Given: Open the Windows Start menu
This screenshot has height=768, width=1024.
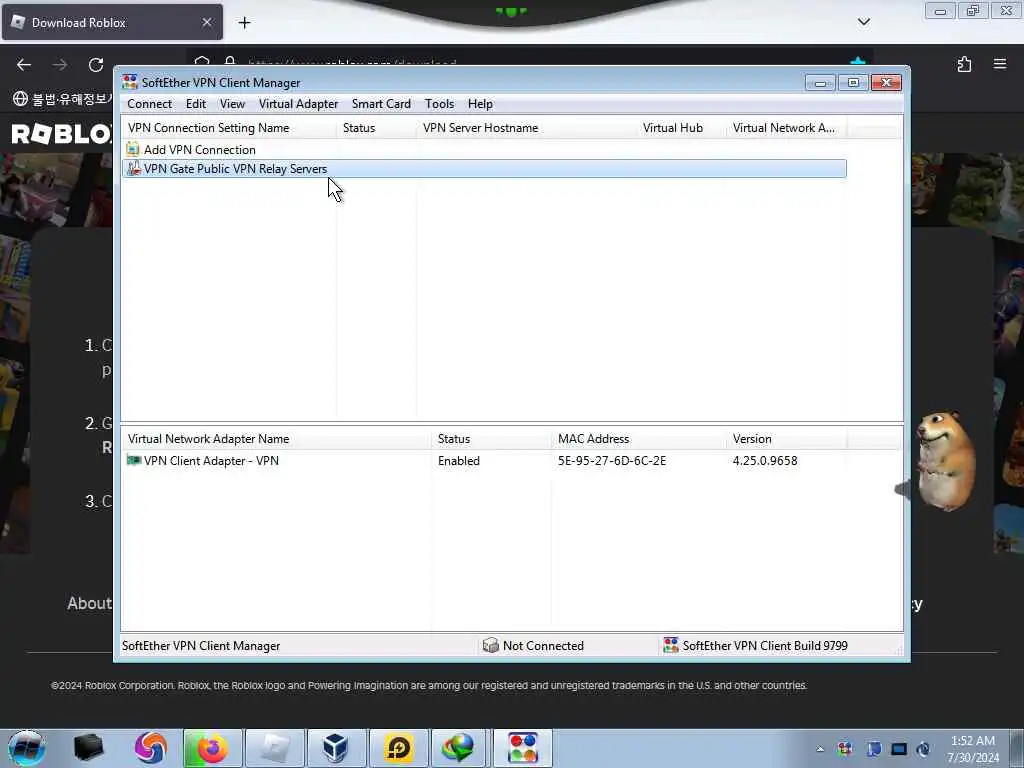Looking at the screenshot, I should click(x=27, y=748).
